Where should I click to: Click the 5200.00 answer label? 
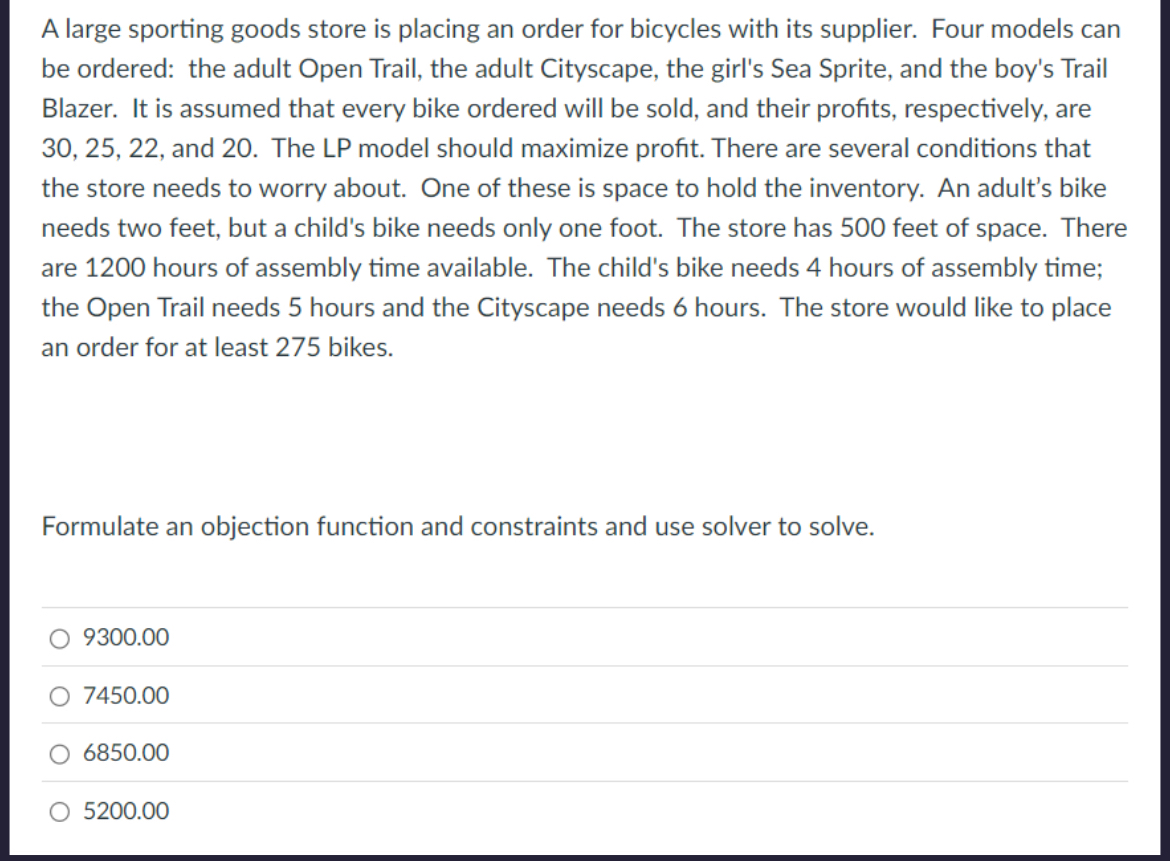pos(125,811)
